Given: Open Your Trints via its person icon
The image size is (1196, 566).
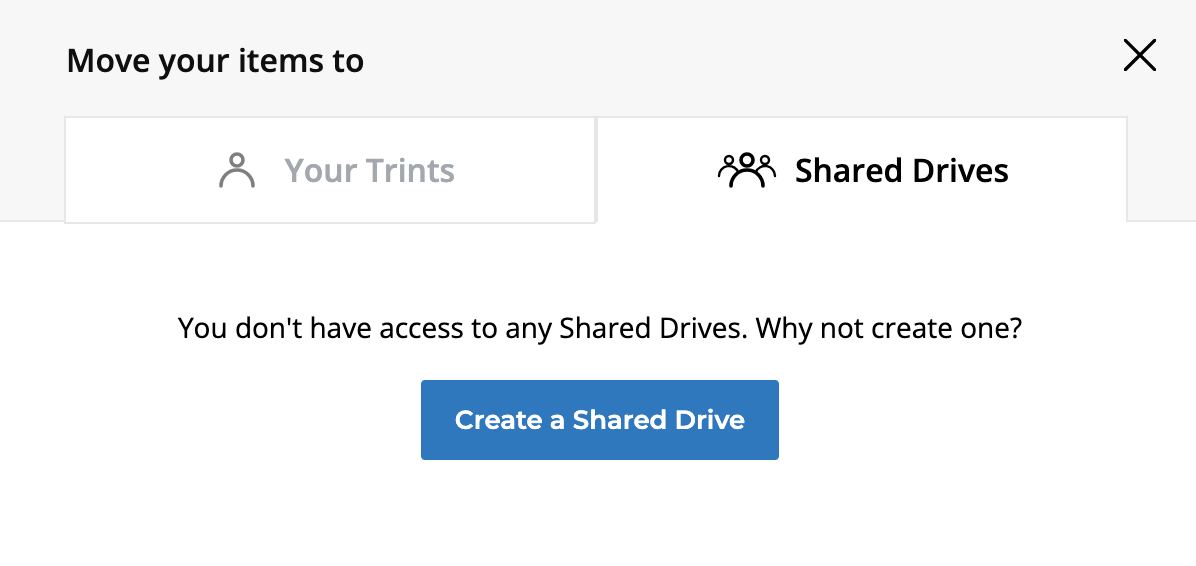Looking at the screenshot, I should (237, 171).
